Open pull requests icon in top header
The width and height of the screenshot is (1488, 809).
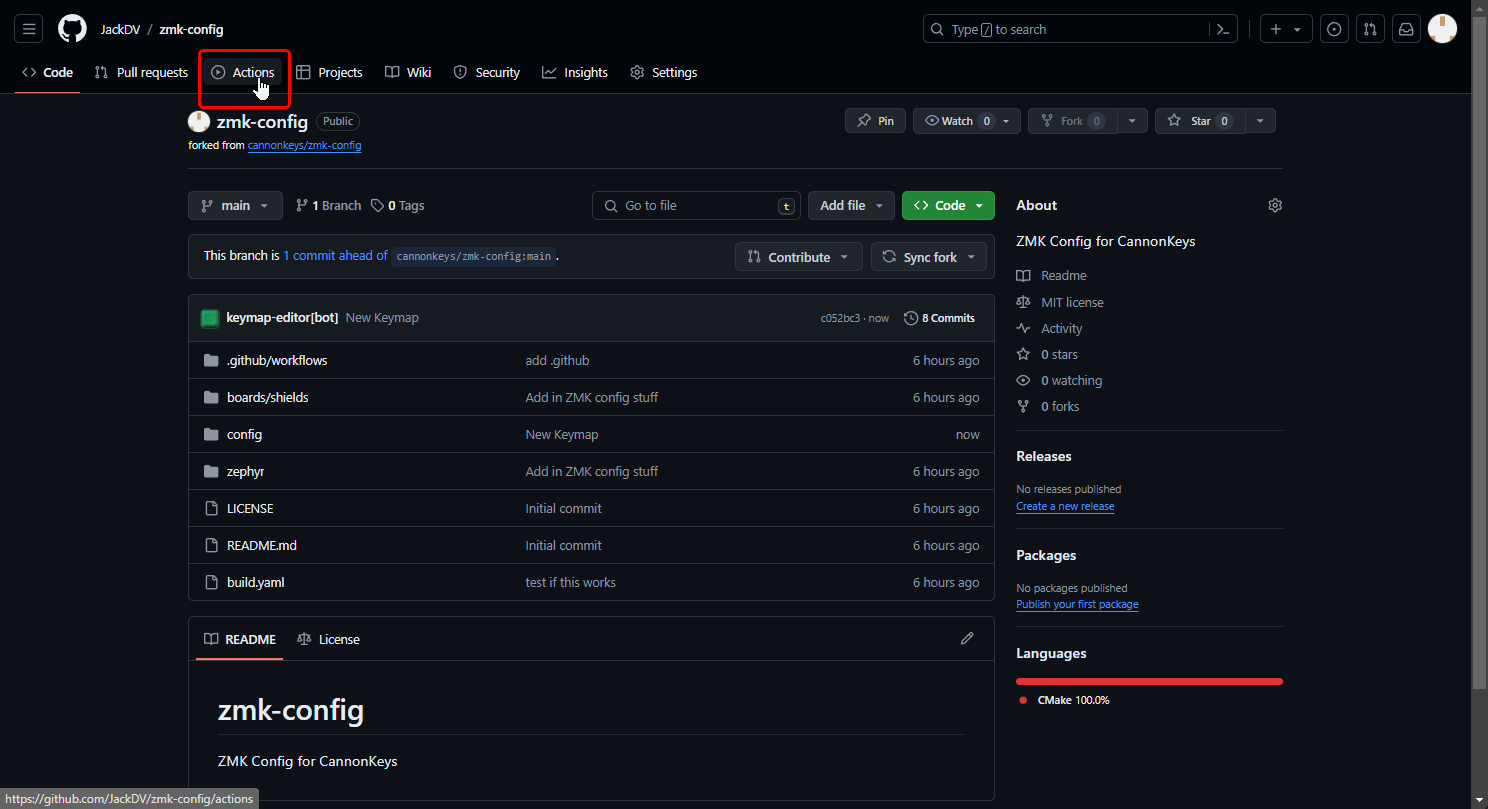1371,29
